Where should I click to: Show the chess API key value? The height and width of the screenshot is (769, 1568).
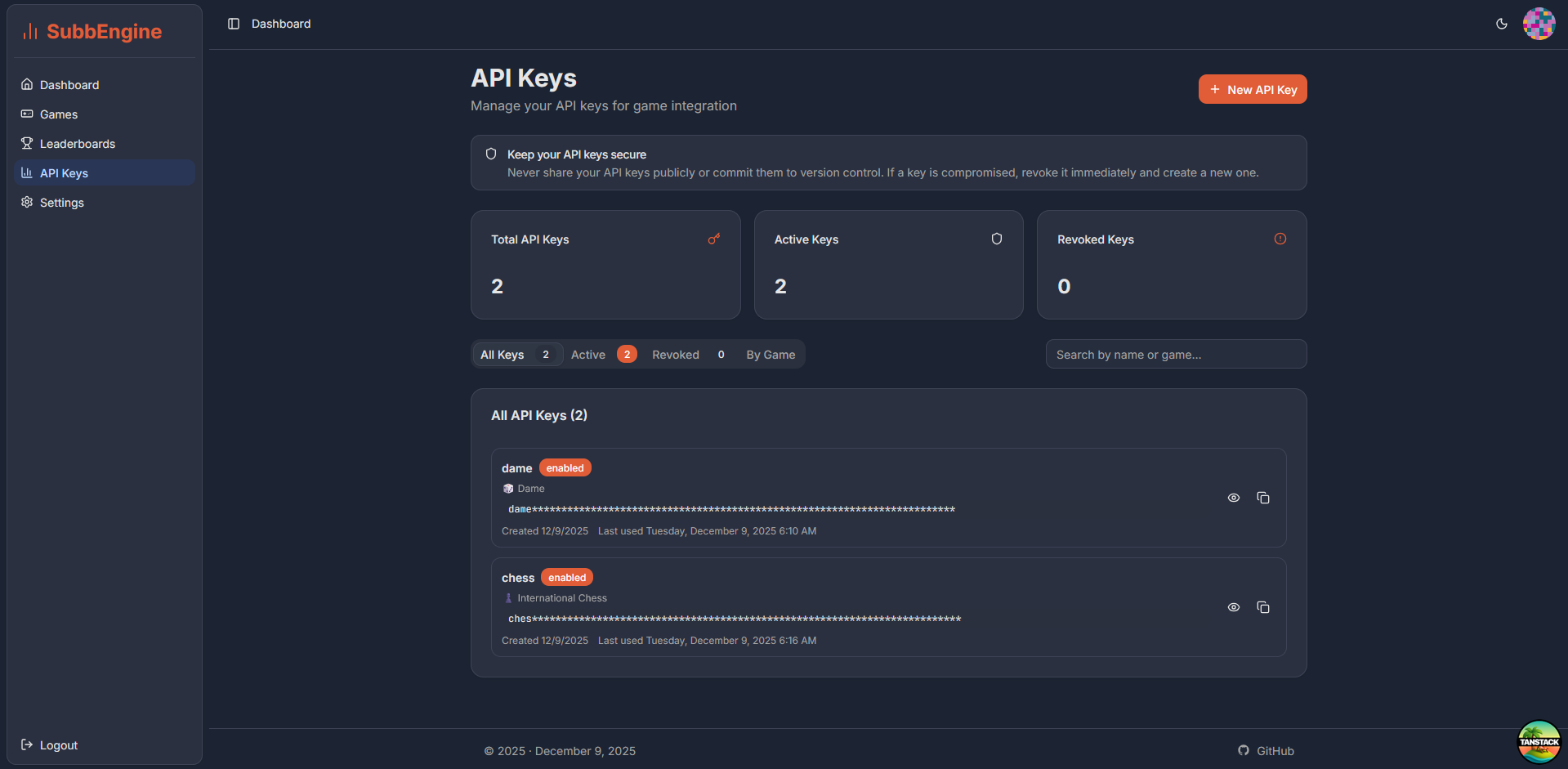tap(1233, 607)
